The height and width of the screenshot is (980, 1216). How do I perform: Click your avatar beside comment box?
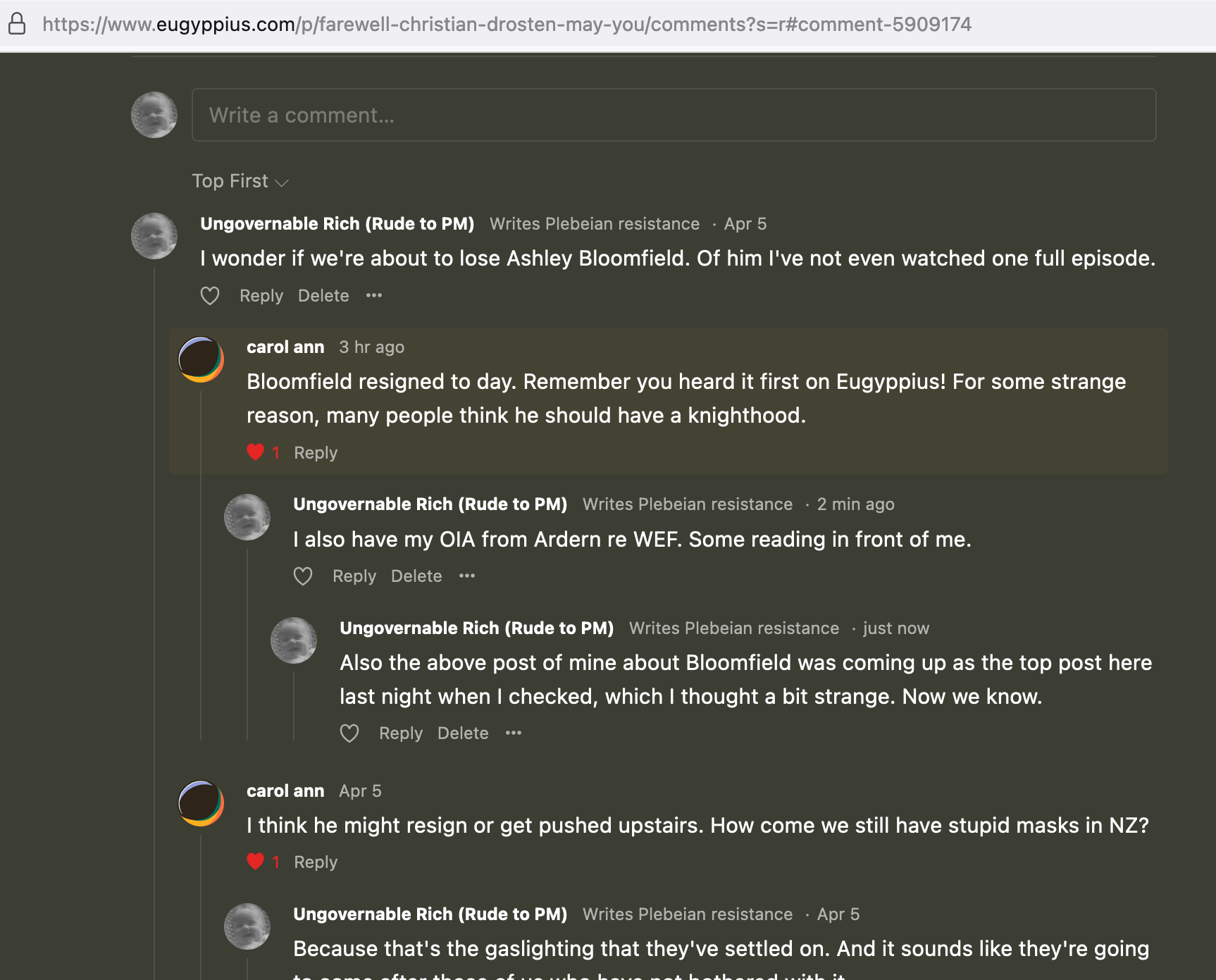[154, 115]
